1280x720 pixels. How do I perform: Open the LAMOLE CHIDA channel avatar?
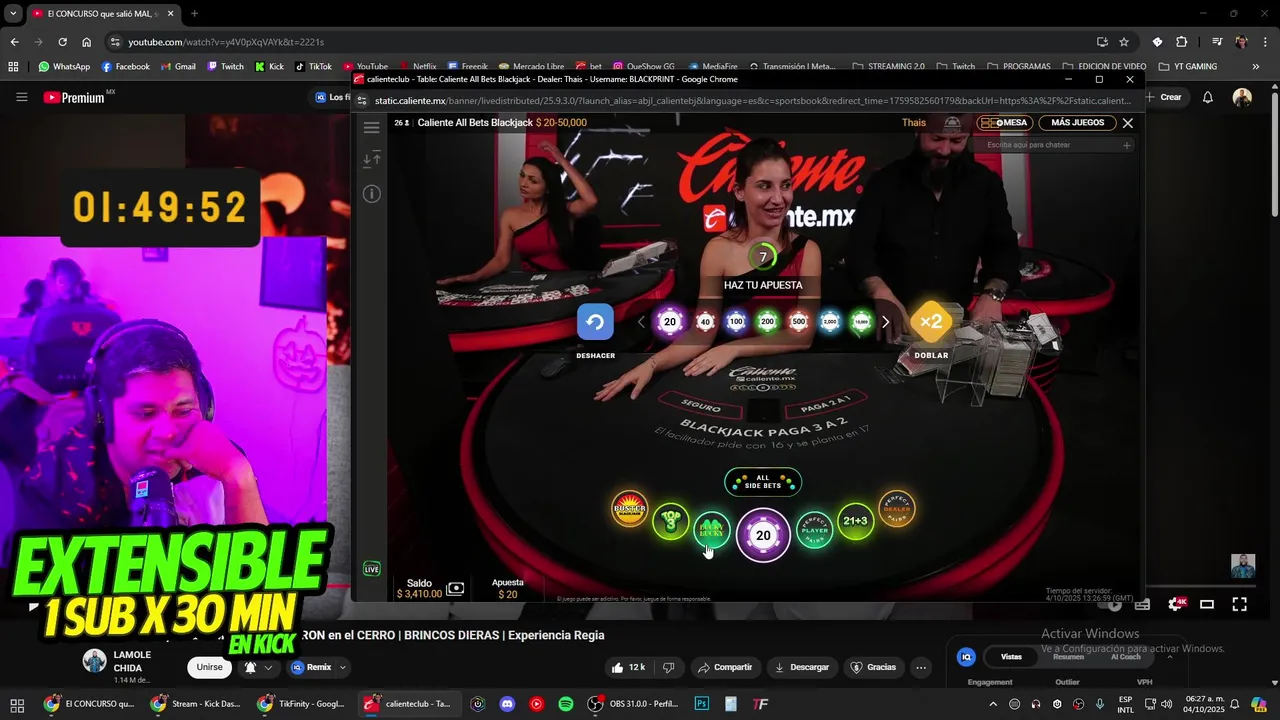coord(95,661)
